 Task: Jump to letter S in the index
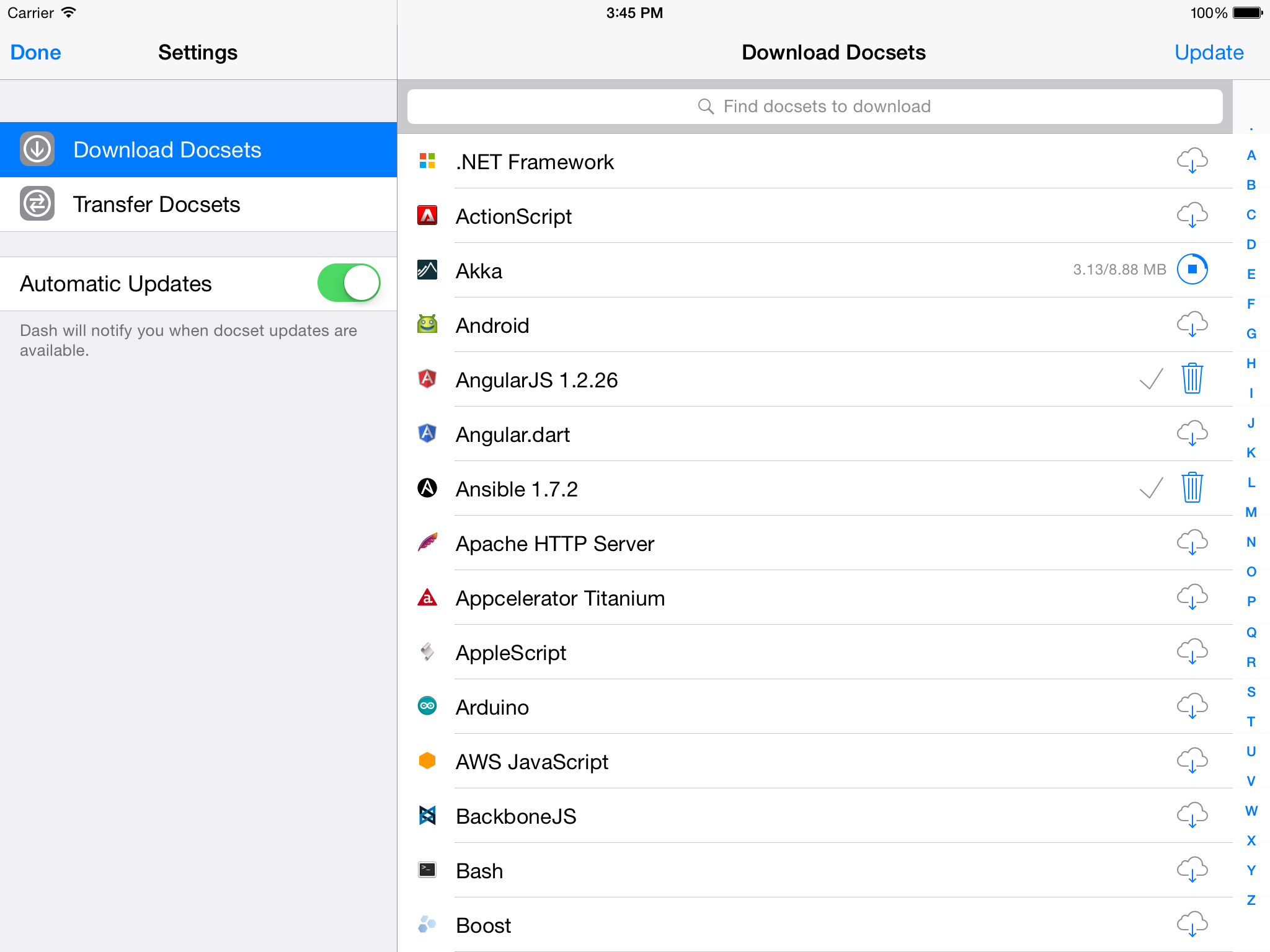[x=1251, y=692]
